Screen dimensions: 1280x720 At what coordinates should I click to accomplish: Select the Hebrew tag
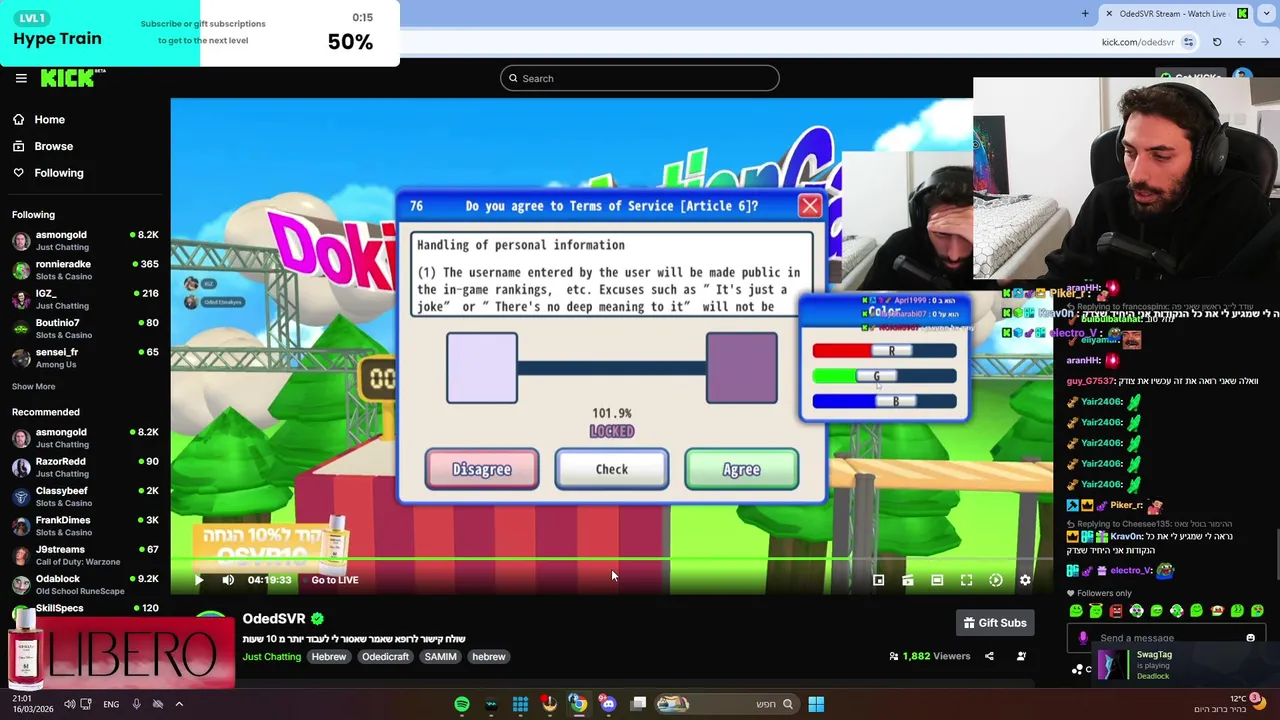(x=329, y=657)
